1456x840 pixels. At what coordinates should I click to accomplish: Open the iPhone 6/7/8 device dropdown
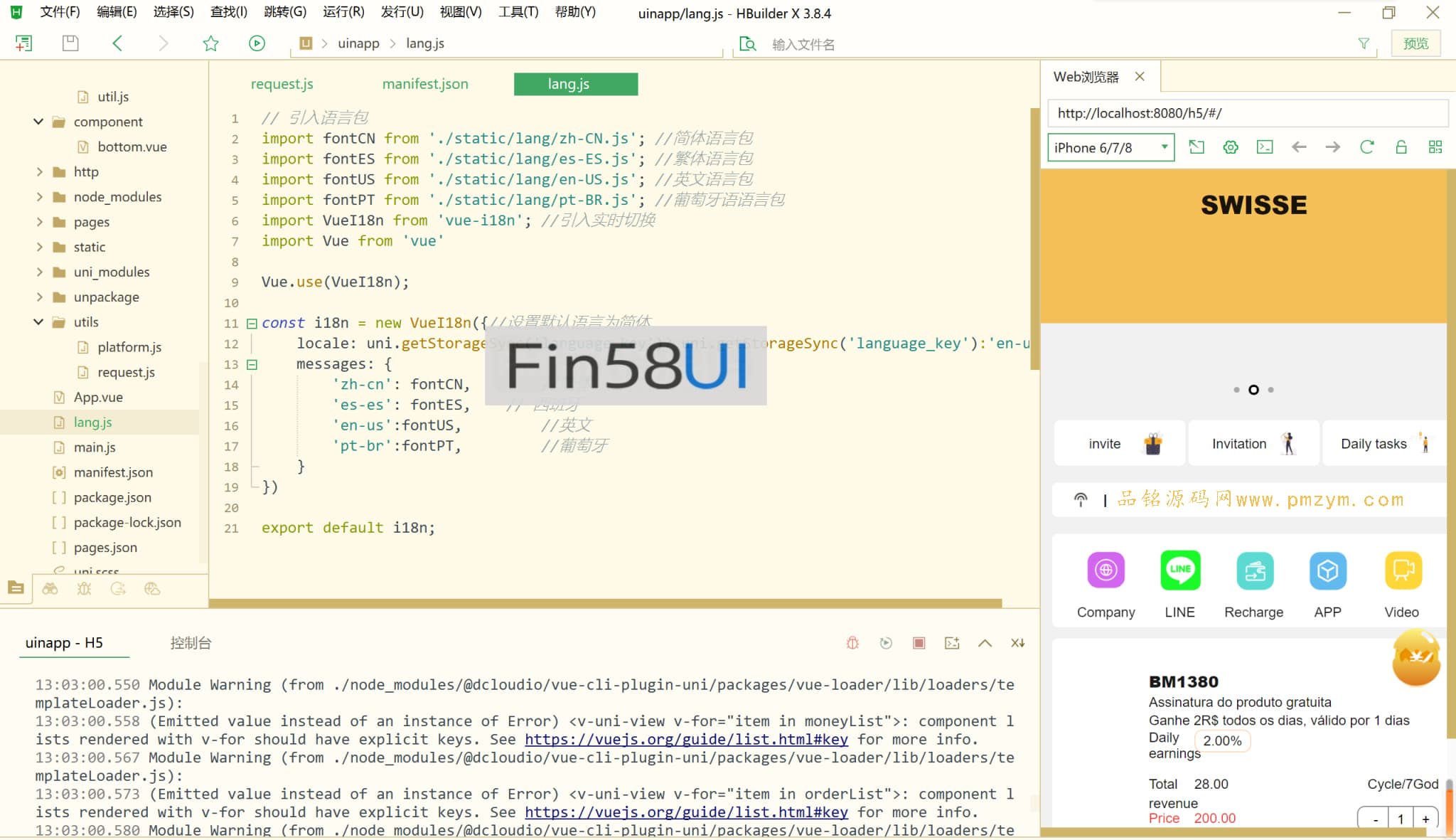1110,147
